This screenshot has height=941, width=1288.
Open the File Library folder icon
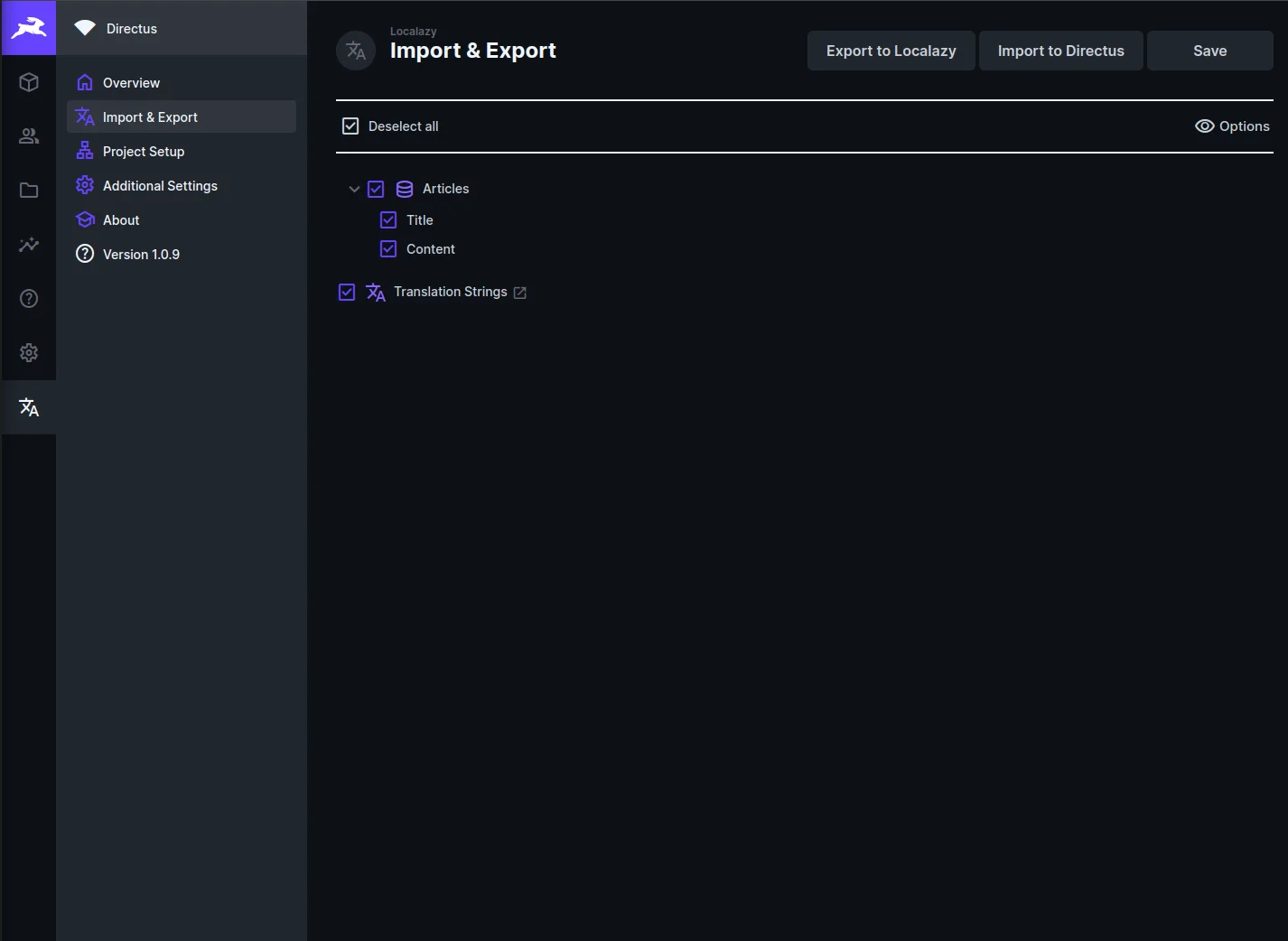coord(29,191)
